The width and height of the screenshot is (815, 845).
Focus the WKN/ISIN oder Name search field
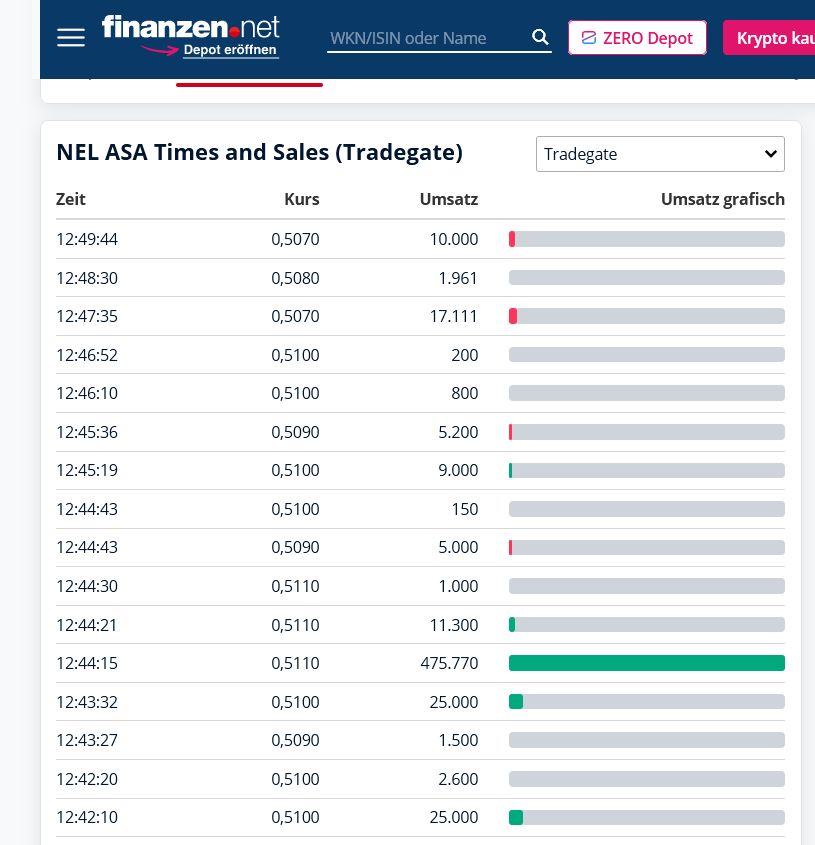point(425,38)
